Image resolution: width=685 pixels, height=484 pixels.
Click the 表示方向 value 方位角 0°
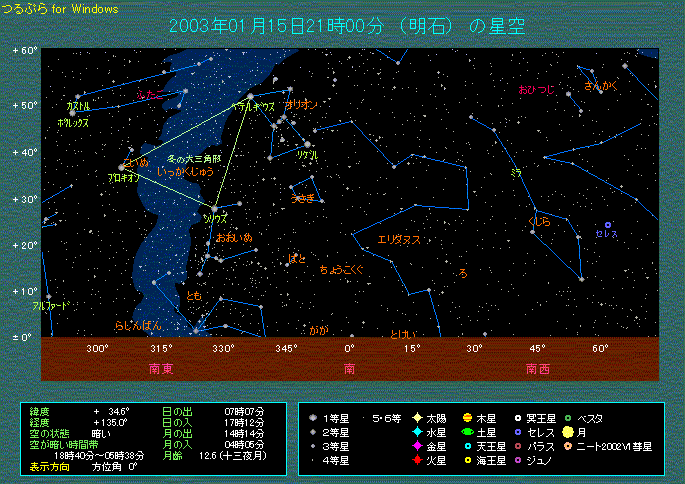(x=115, y=467)
